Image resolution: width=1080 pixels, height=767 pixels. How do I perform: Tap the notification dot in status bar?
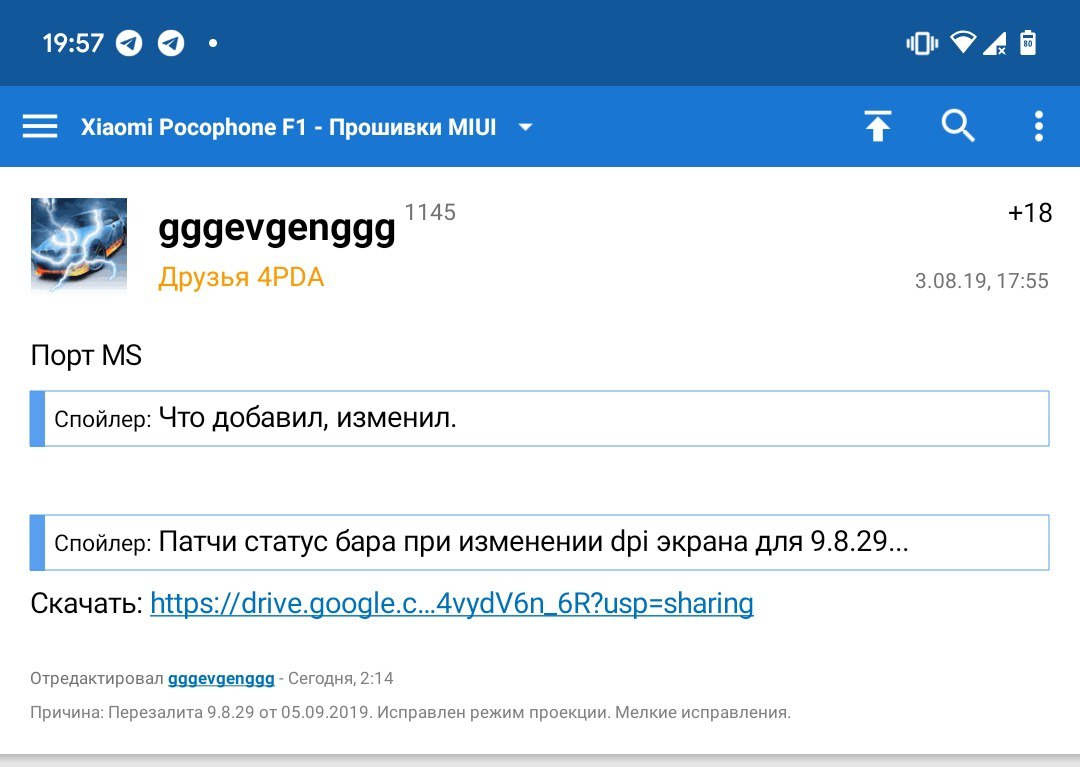[214, 43]
